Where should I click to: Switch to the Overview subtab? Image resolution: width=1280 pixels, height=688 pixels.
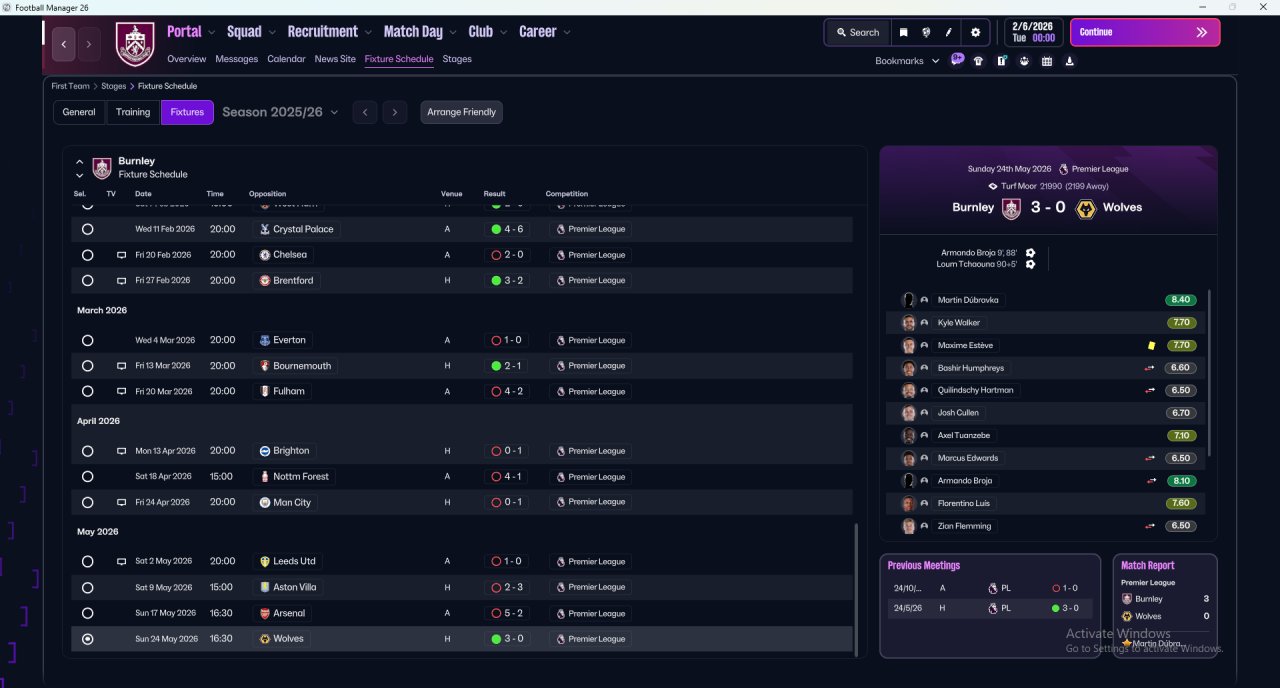point(187,59)
